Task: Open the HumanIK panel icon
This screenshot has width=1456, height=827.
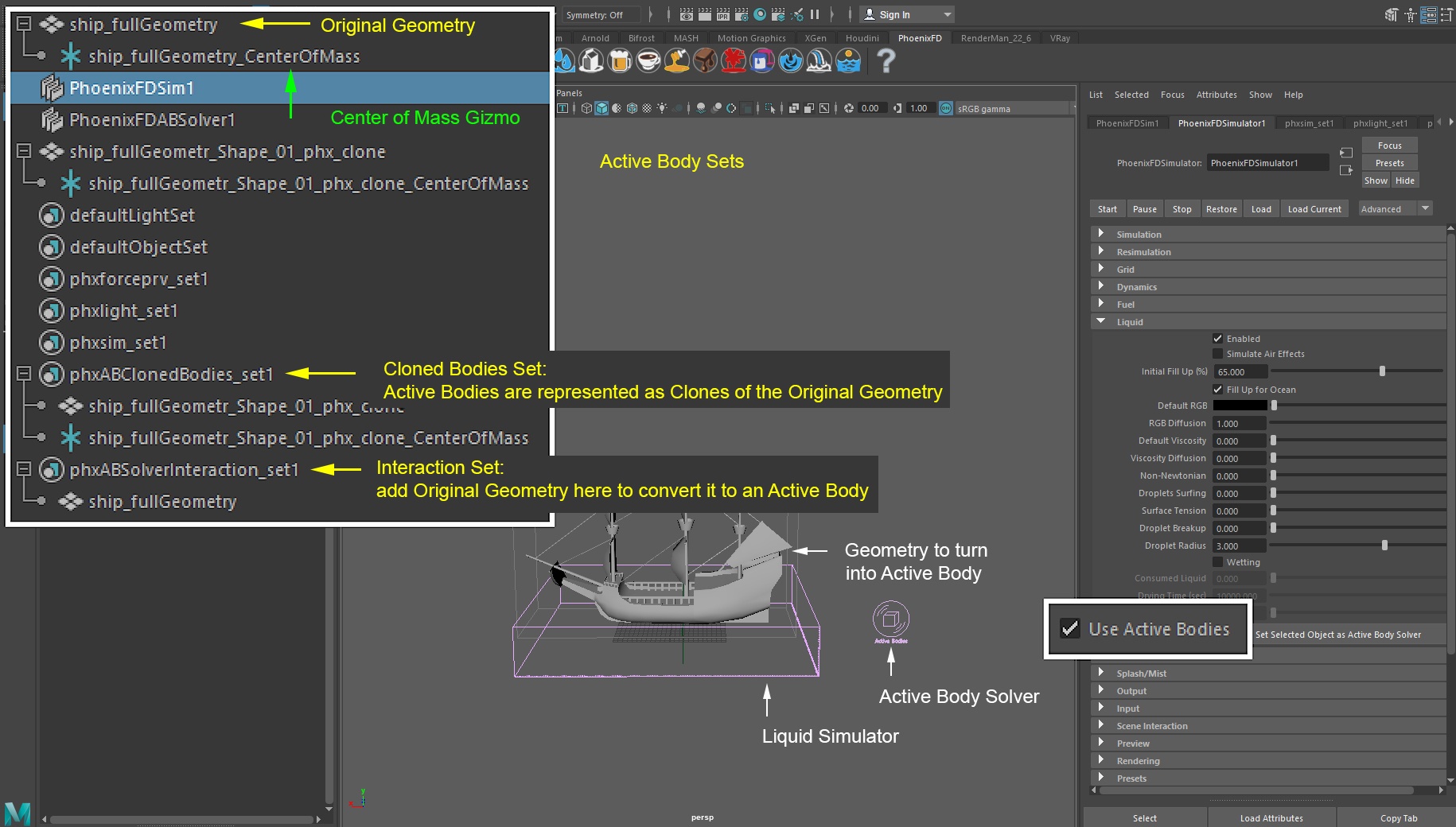Action: point(1410,14)
